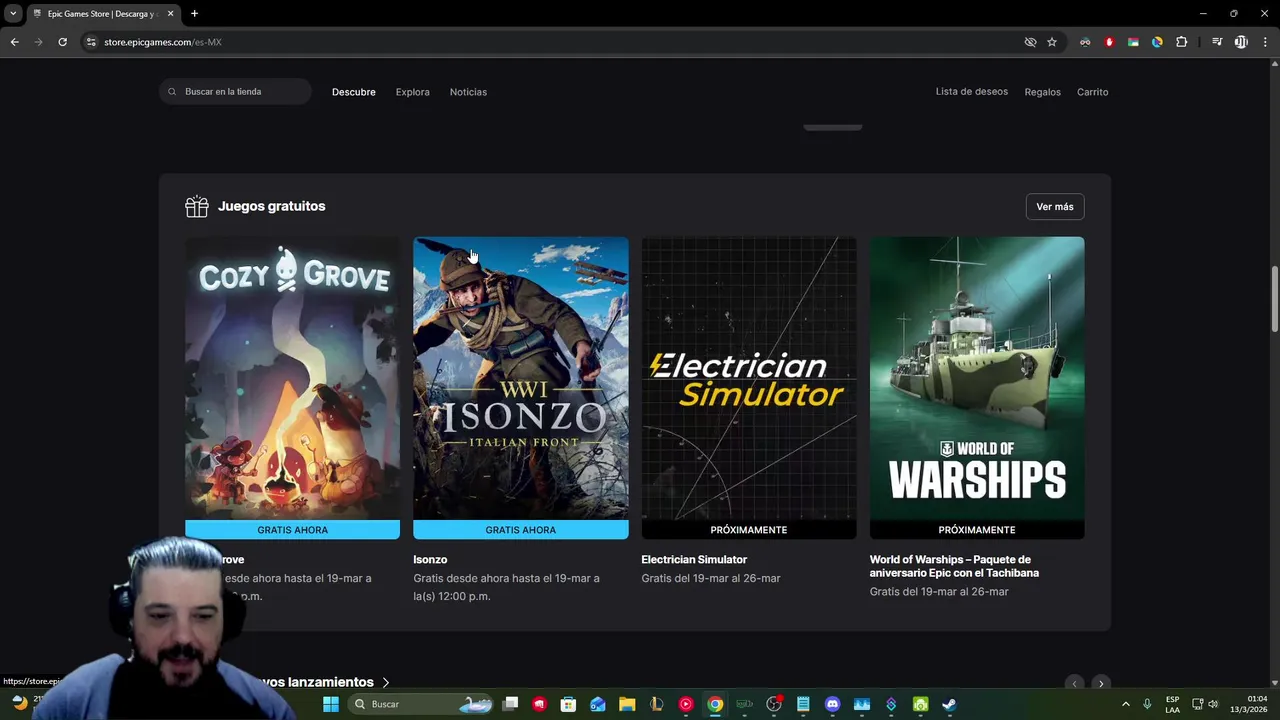Screen dimensions: 1280x720
Task: Click the page vertical scrollbar thumb
Action: tap(1274, 300)
